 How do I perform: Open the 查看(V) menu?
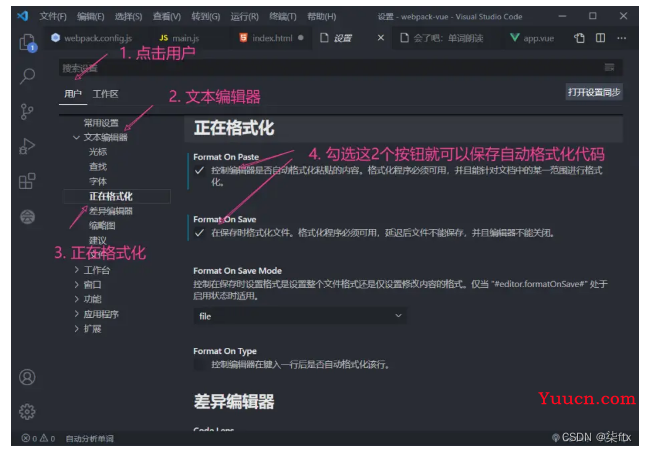(x=167, y=17)
